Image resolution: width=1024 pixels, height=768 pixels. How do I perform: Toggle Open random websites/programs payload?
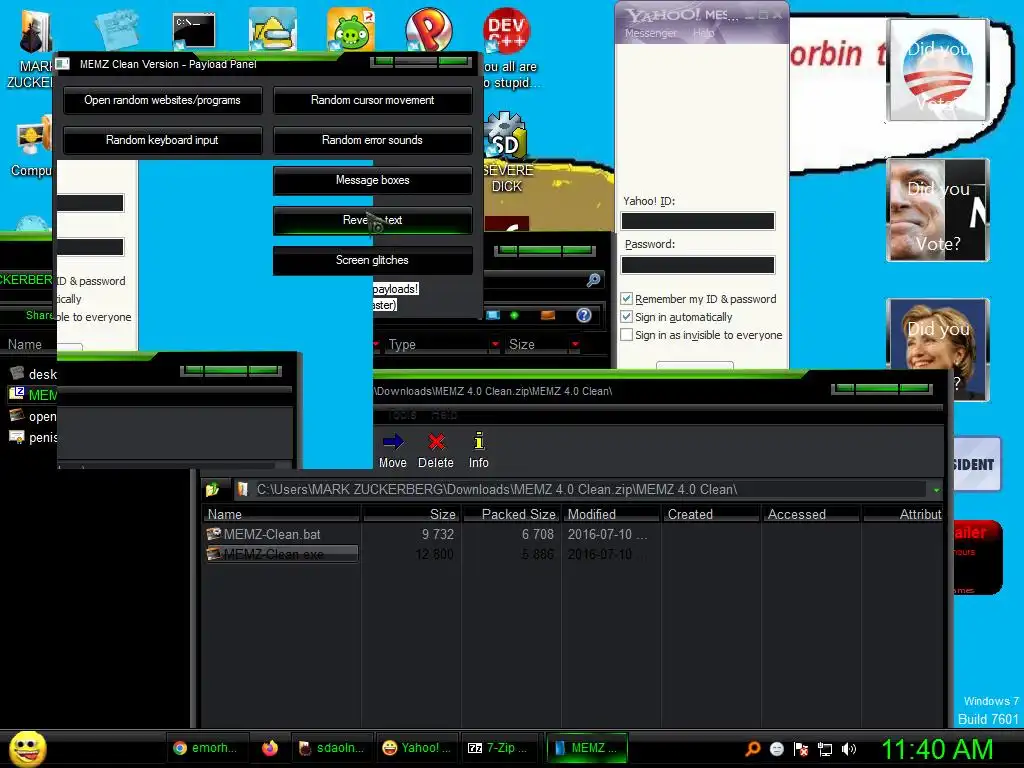163,101
